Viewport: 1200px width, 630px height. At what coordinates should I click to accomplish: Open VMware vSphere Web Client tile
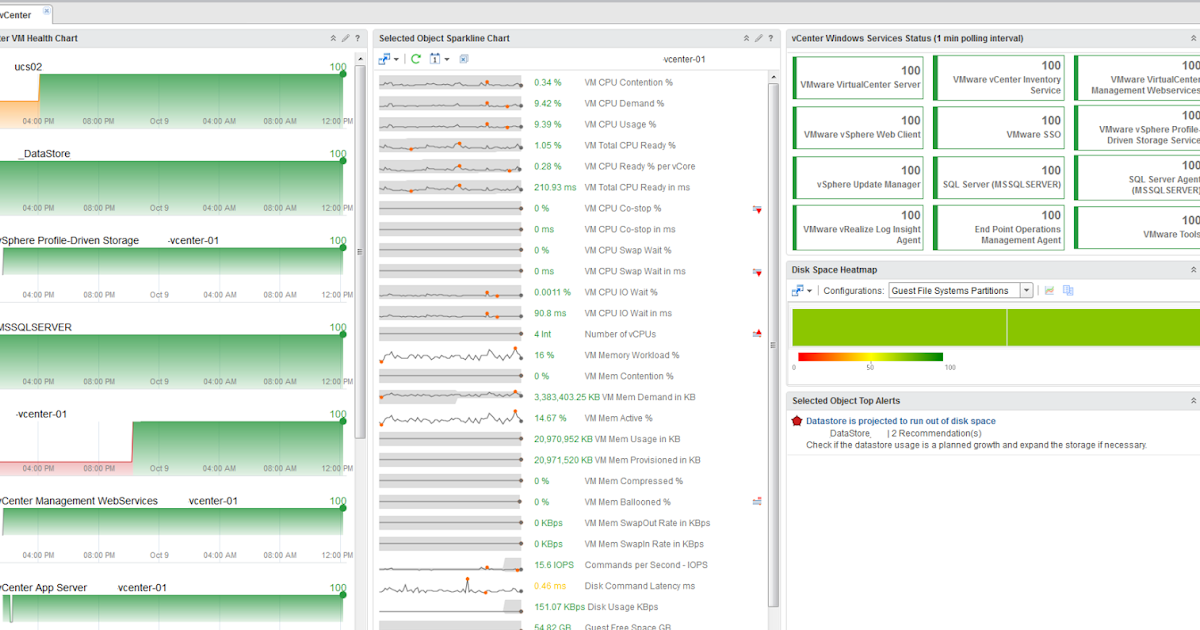pyautogui.click(x=859, y=128)
